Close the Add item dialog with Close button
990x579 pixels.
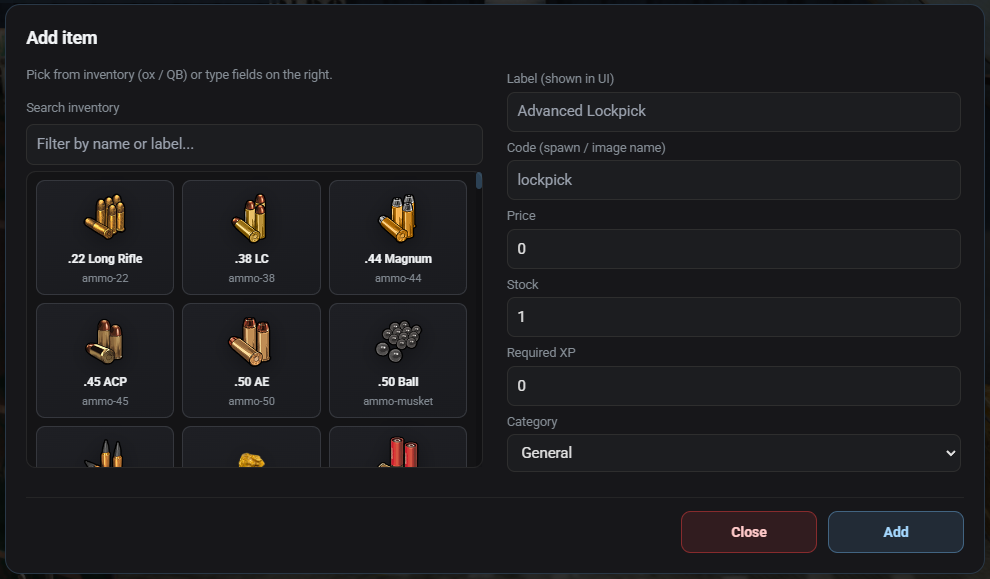click(749, 532)
